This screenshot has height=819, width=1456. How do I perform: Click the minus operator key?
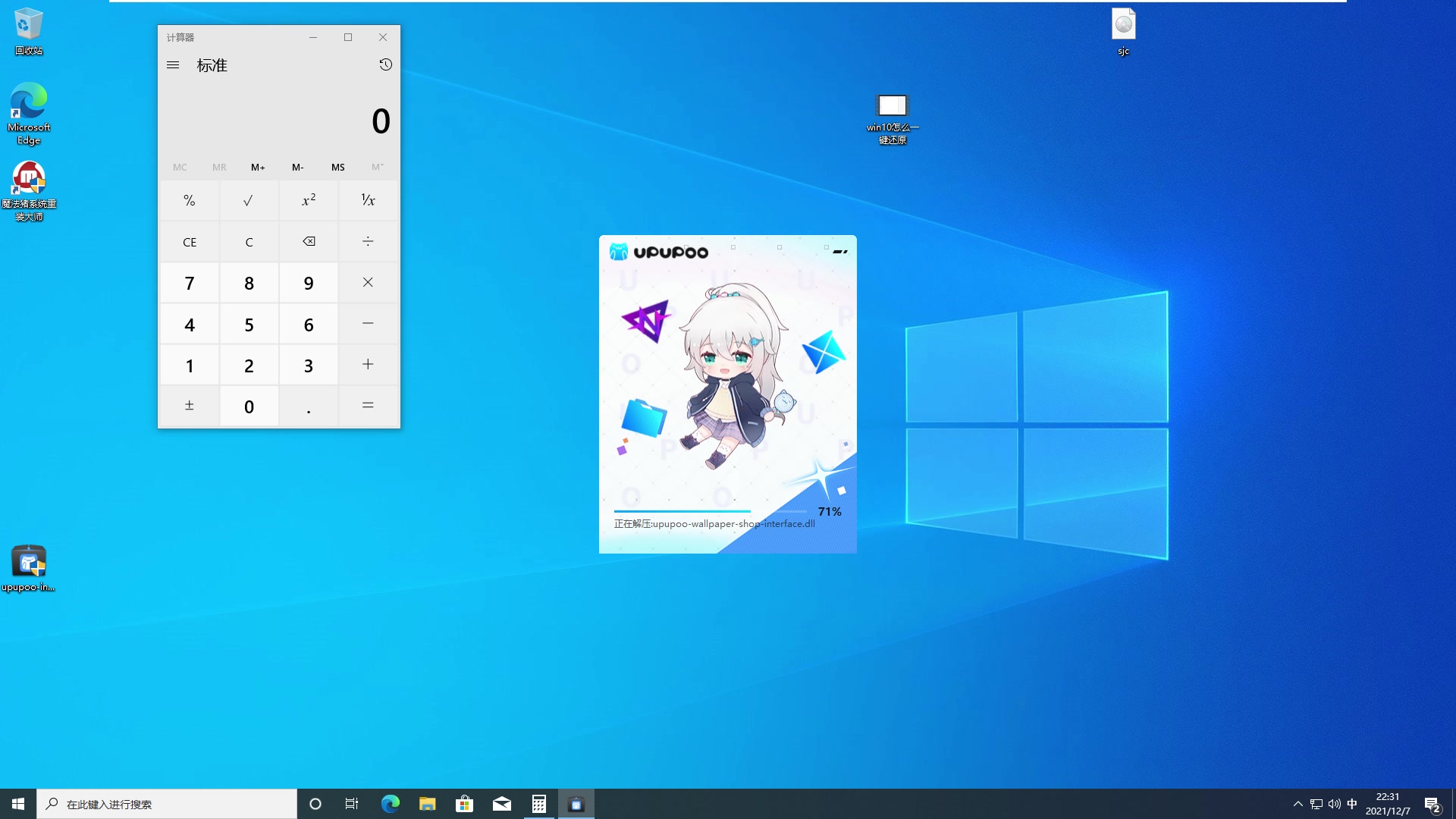(368, 324)
